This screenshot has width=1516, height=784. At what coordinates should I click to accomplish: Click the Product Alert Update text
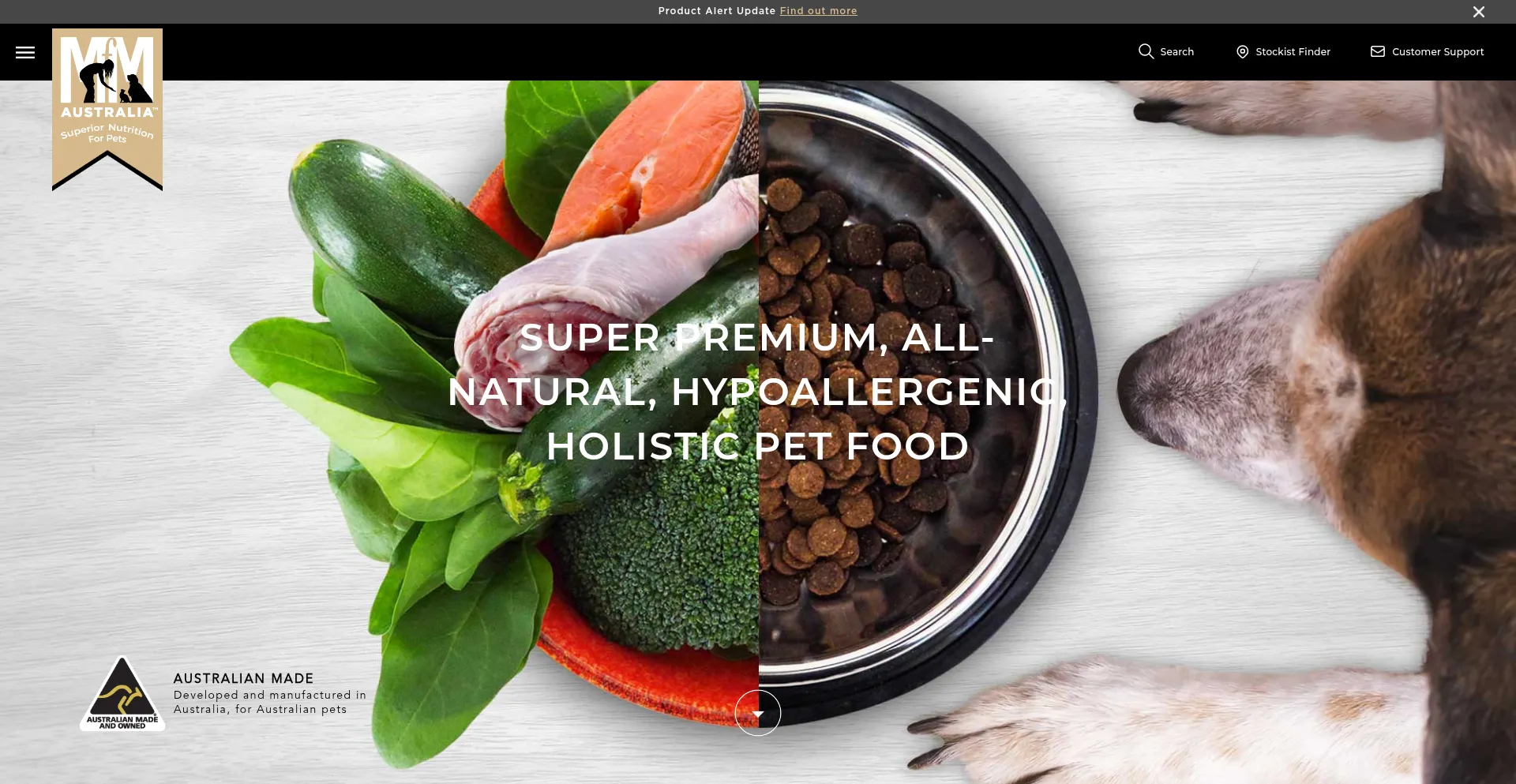[717, 11]
